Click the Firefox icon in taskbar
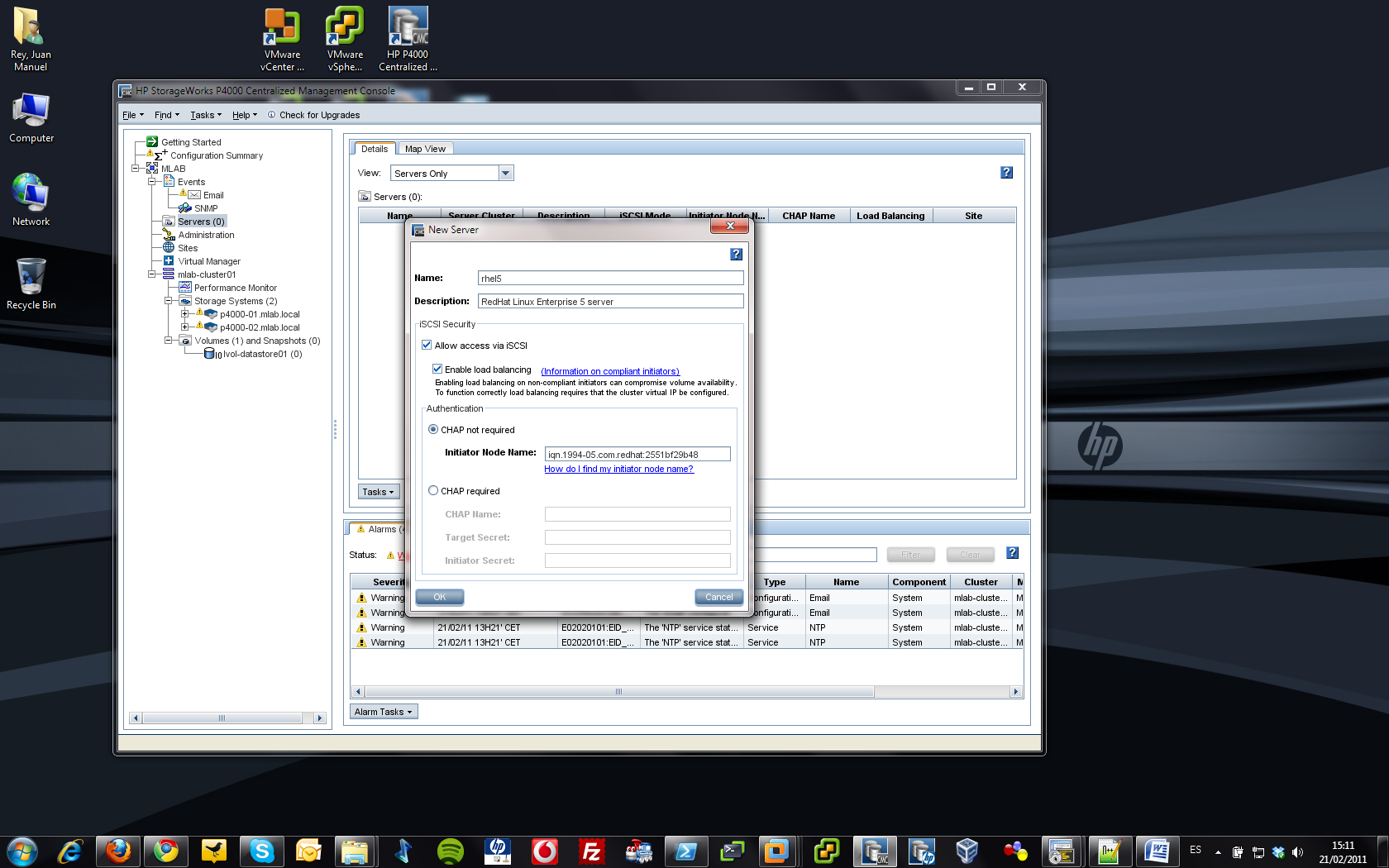 (118, 851)
